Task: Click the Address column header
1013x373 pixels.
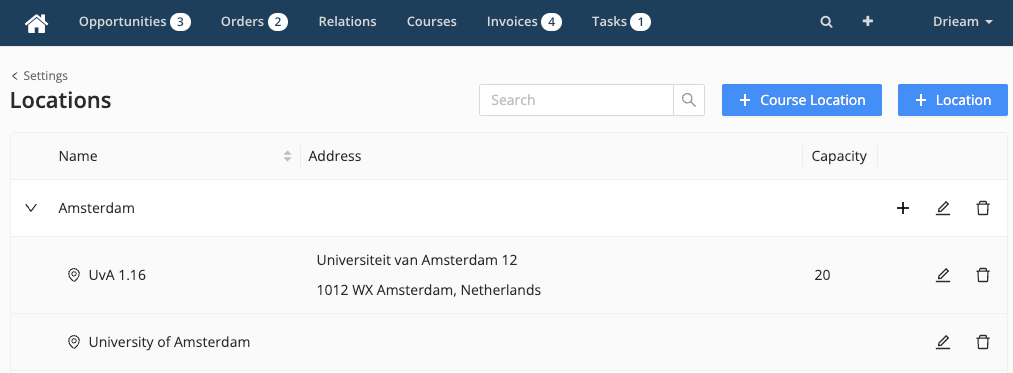Action: [x=335, y=156]
